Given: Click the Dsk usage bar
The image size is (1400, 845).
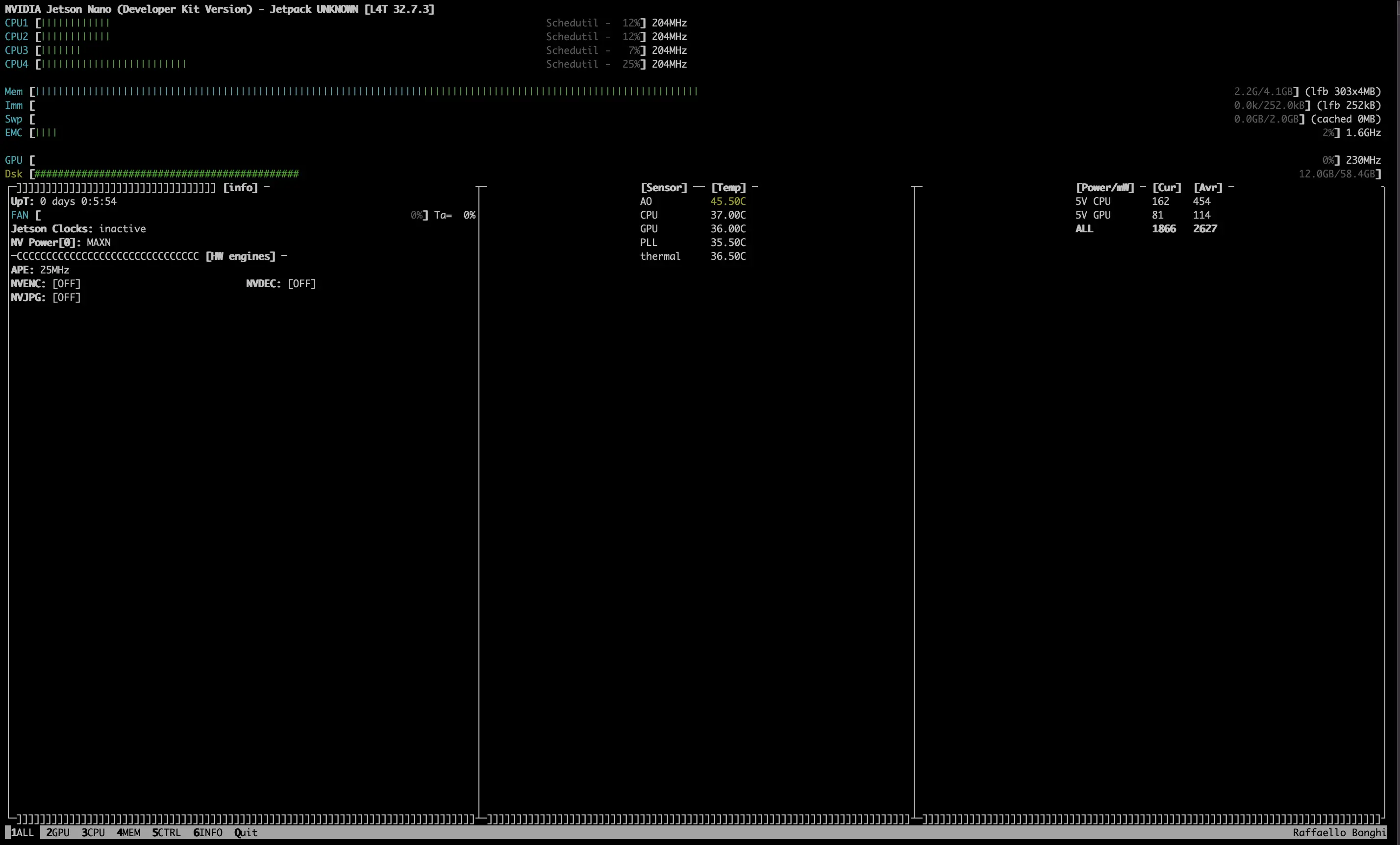Looking at the screenshot, I should 705,174.
